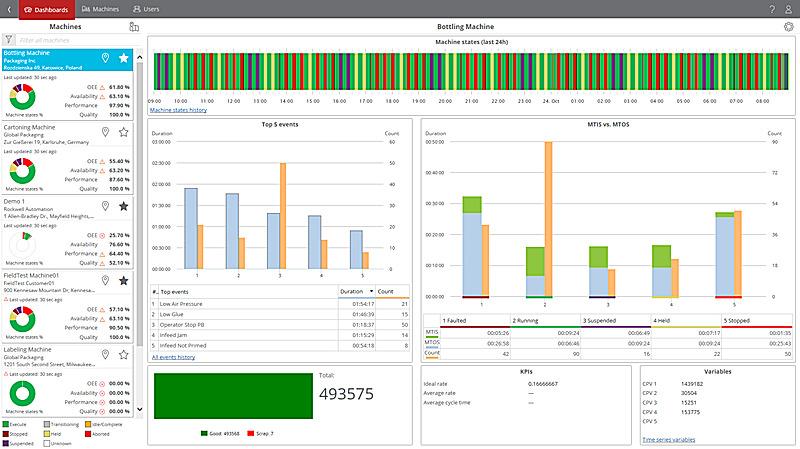Open the user account profile icon

(790, 8)
